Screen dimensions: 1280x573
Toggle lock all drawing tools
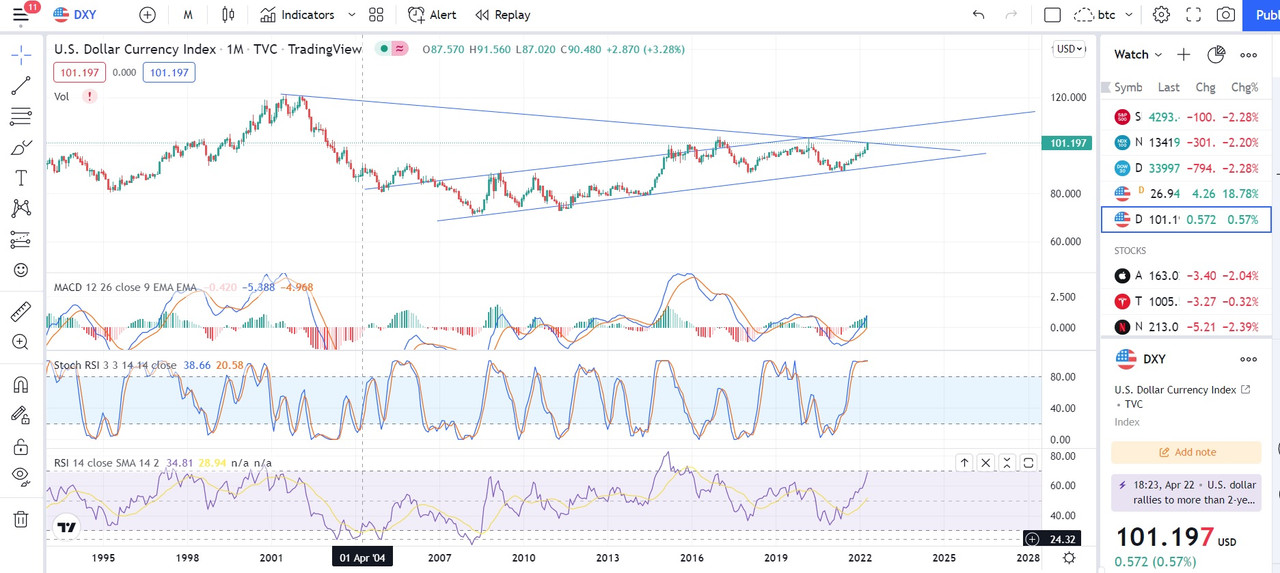(x=21, y=446)
